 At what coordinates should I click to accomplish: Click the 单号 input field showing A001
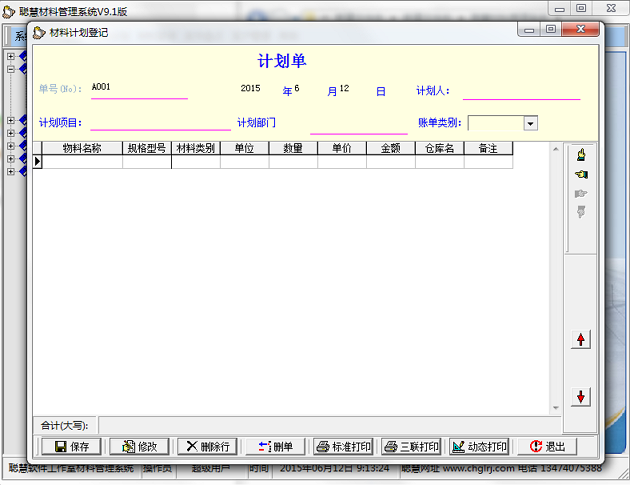pyautogui.click(x=138, y=88)
